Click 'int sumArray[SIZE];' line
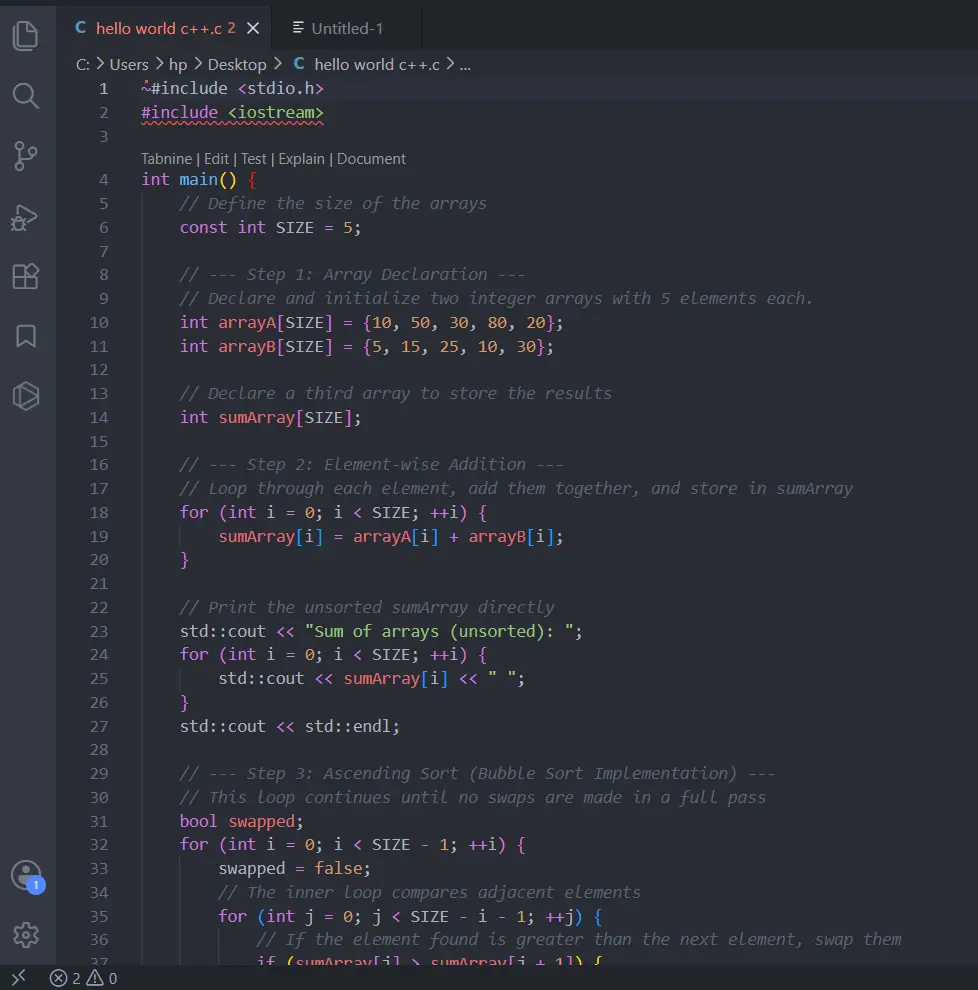Viewport: 978px width, 990px height. point(270,417)
